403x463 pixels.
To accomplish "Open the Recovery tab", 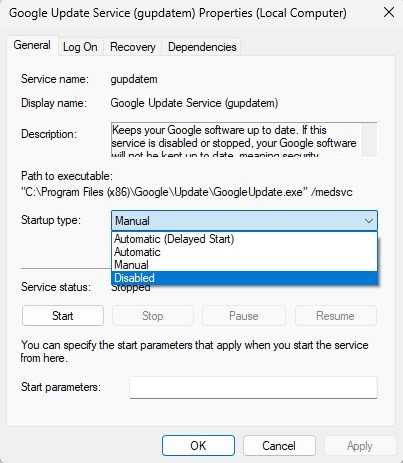I will tap(133, 47).
